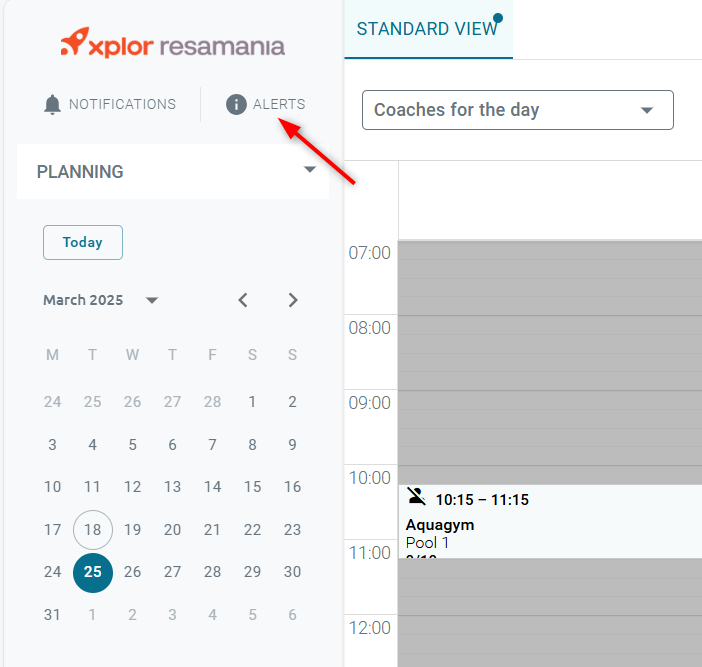Click the Alerts info icon
The width and height of the screenshot is (702, 667).
pyautogui.click(x=236, y=104)
